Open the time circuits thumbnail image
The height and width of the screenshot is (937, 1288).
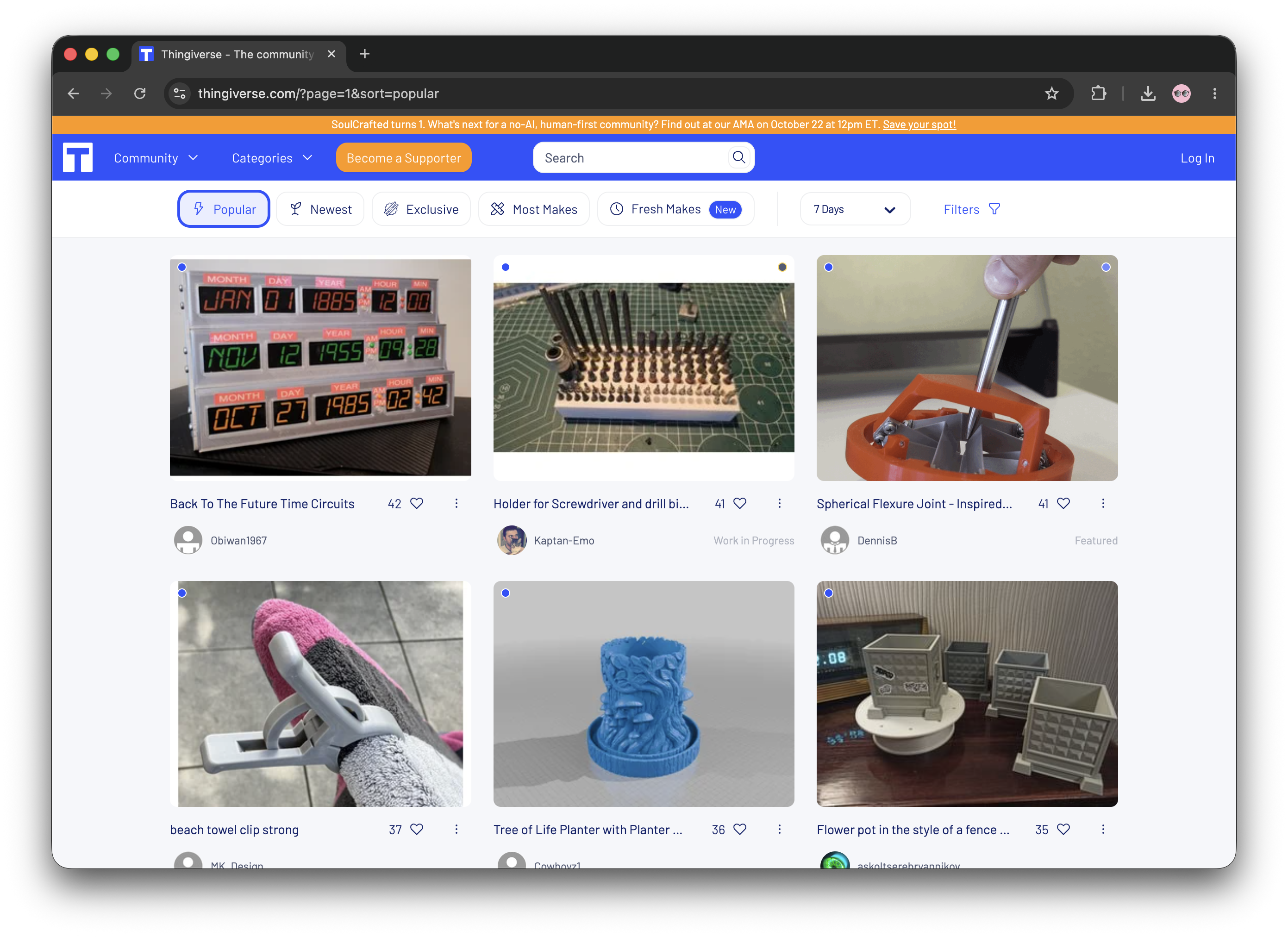(320, 368)
